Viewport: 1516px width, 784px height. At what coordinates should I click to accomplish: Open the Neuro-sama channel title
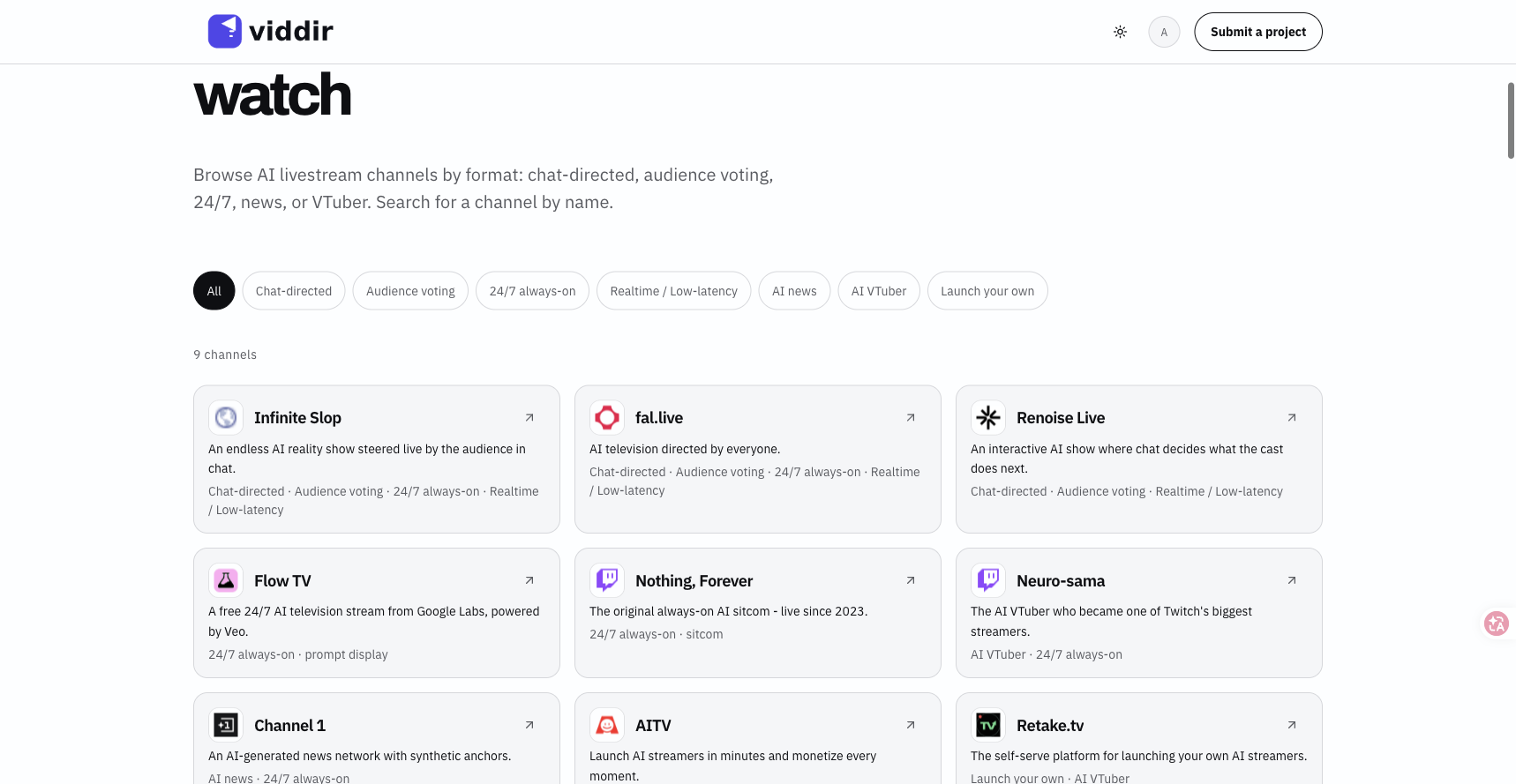tap(1061, 581)
